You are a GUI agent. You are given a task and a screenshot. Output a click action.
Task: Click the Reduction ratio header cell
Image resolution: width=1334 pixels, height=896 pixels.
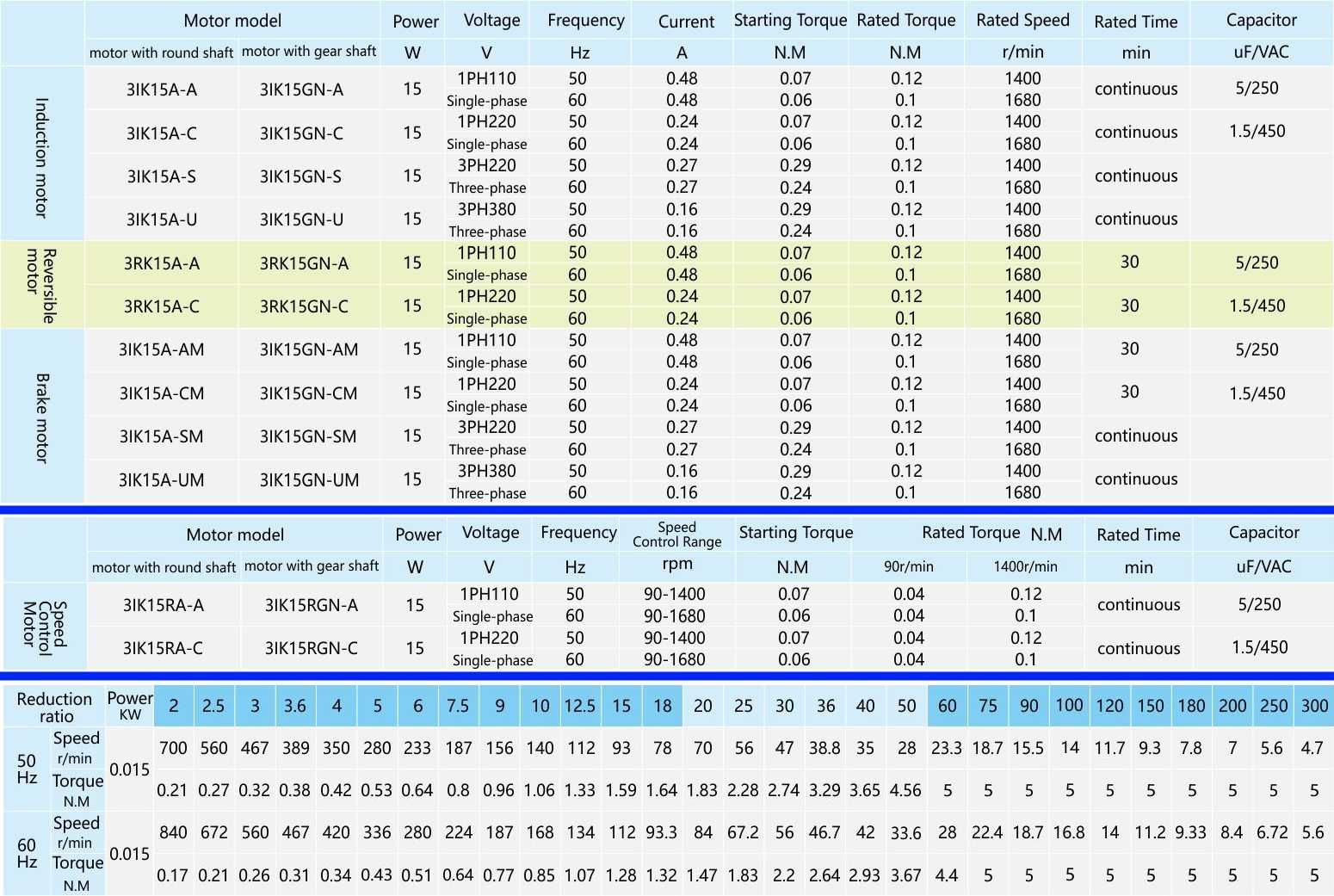(x=54, y=708)
